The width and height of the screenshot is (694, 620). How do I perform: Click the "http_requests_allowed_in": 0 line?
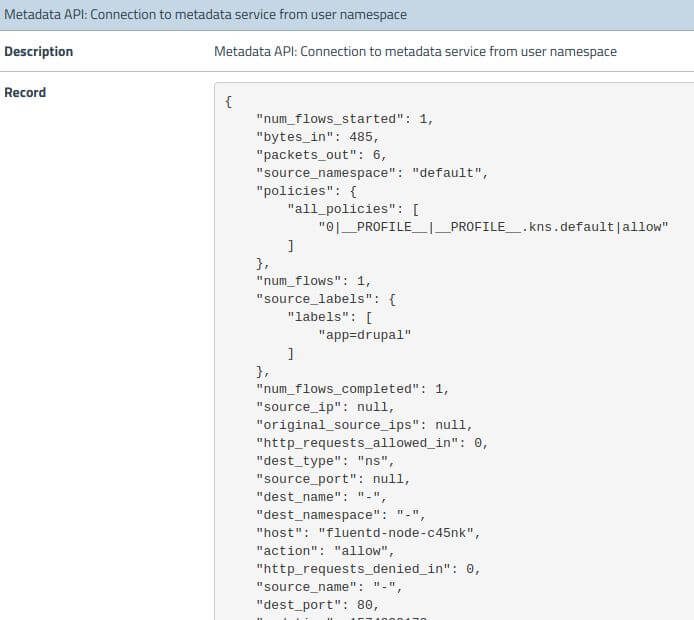pyautogui.click(x=372, y=443)
